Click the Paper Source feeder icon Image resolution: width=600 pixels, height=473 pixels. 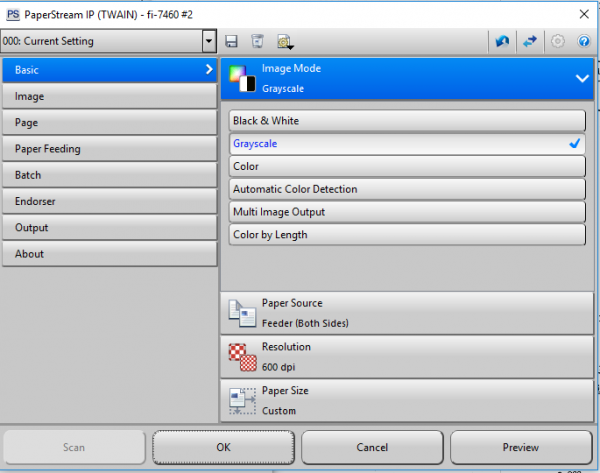tap(242, 312)
